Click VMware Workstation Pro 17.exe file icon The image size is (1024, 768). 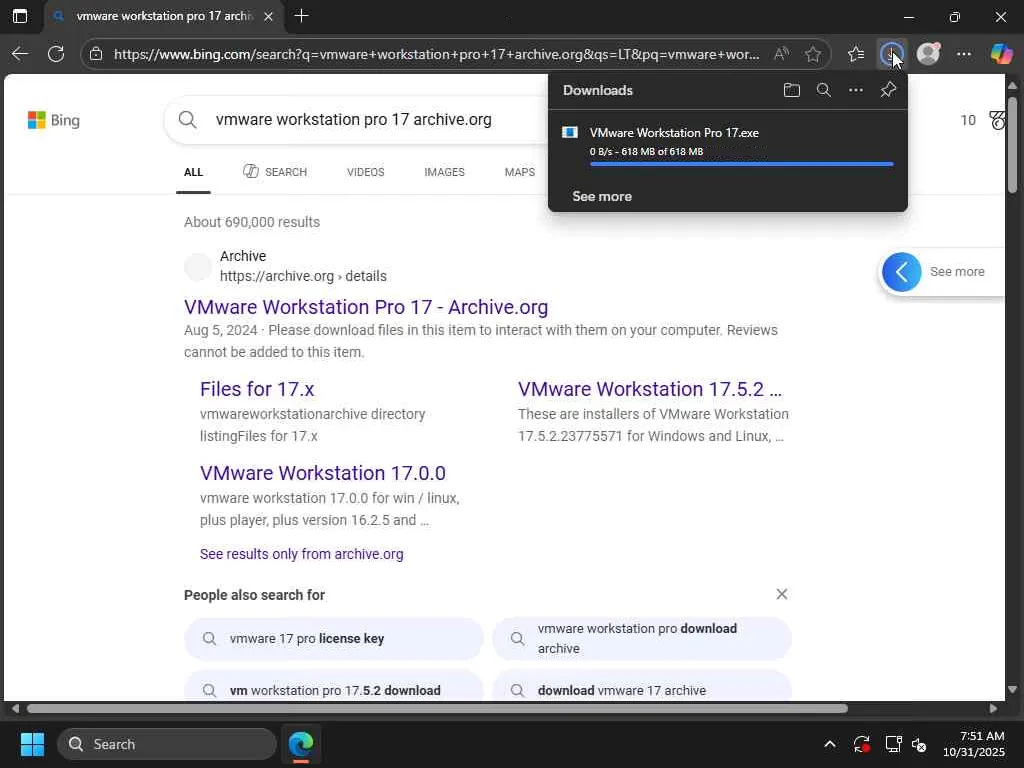point(569,133)
